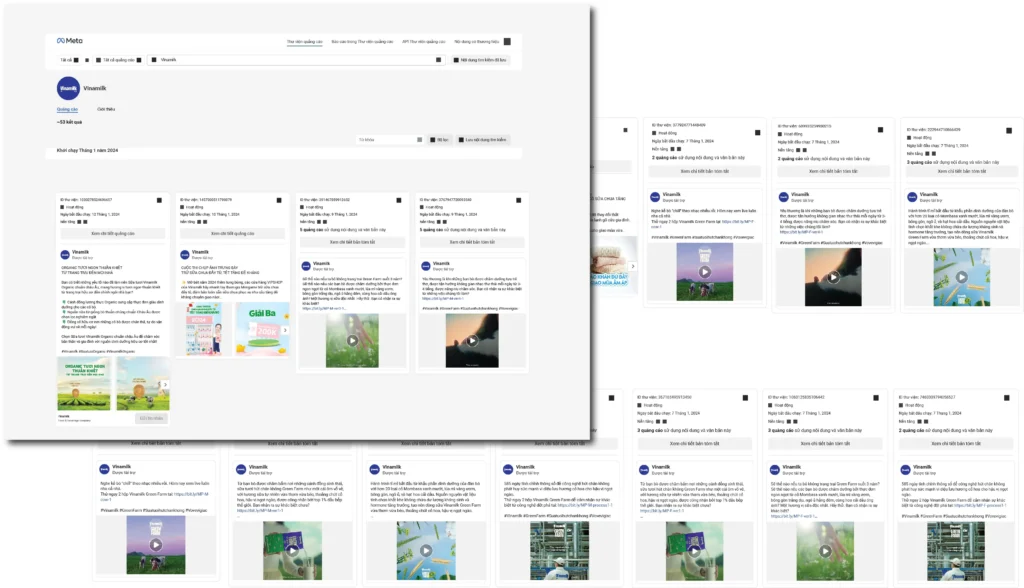Open the menu icon beside Nội dung có thương hiệu
This screenshot has height=588, width=1024.
click(507, 42)
